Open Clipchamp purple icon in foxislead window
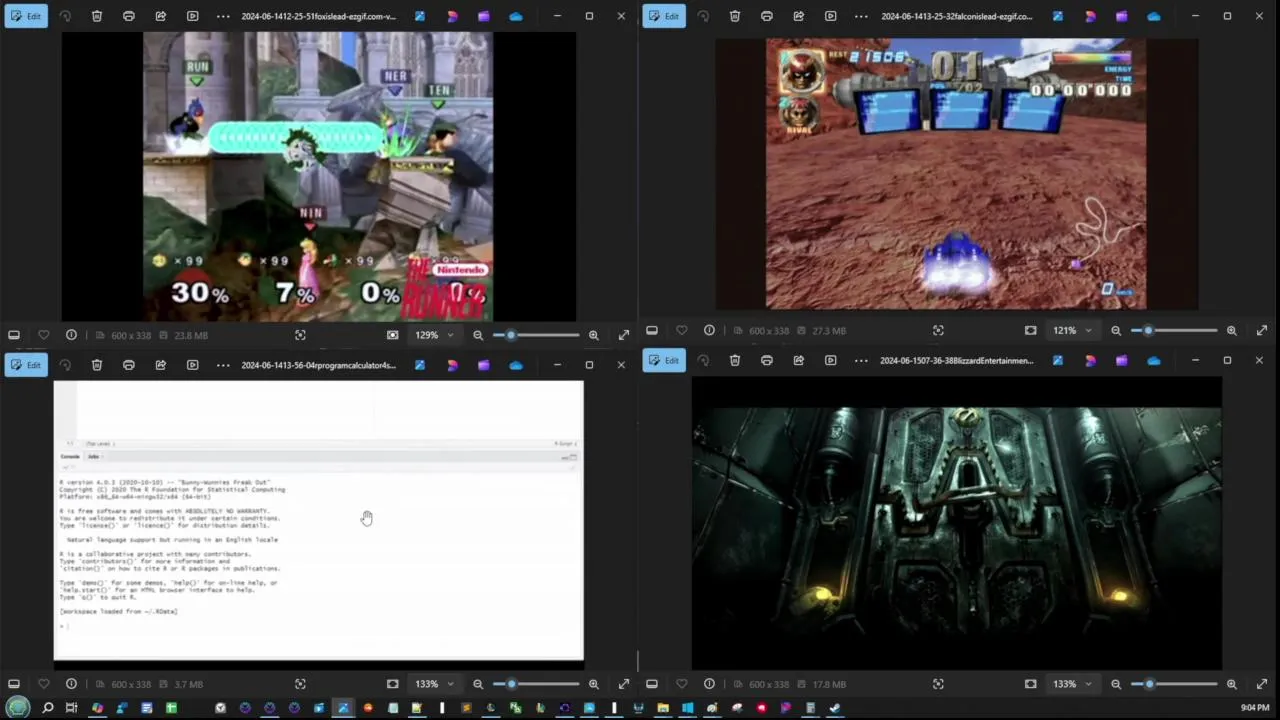The height and width of the screenshot is (720, 1280). (x=484, y=16)
